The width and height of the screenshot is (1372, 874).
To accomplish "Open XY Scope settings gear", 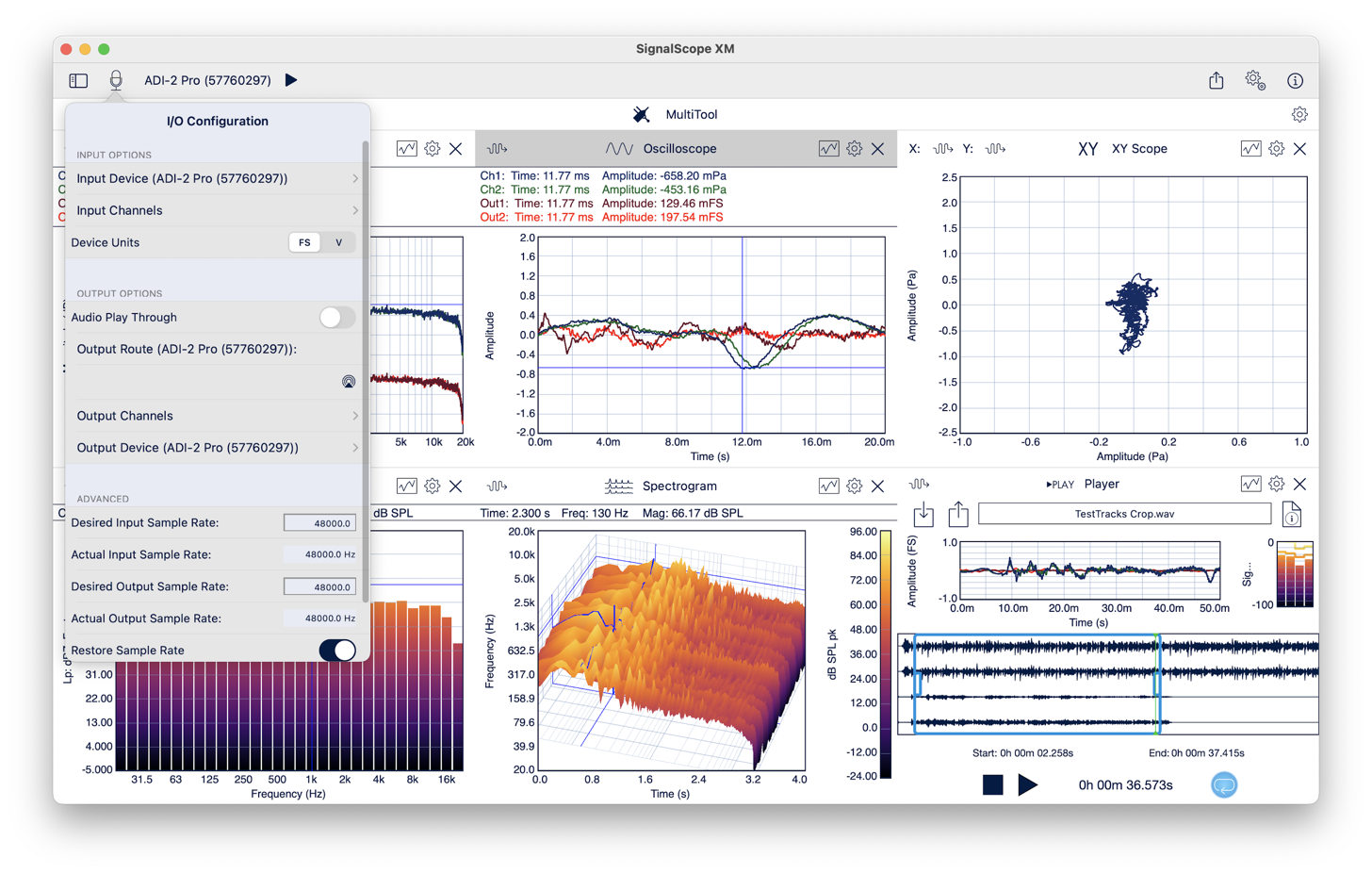I will (1276, 149).
